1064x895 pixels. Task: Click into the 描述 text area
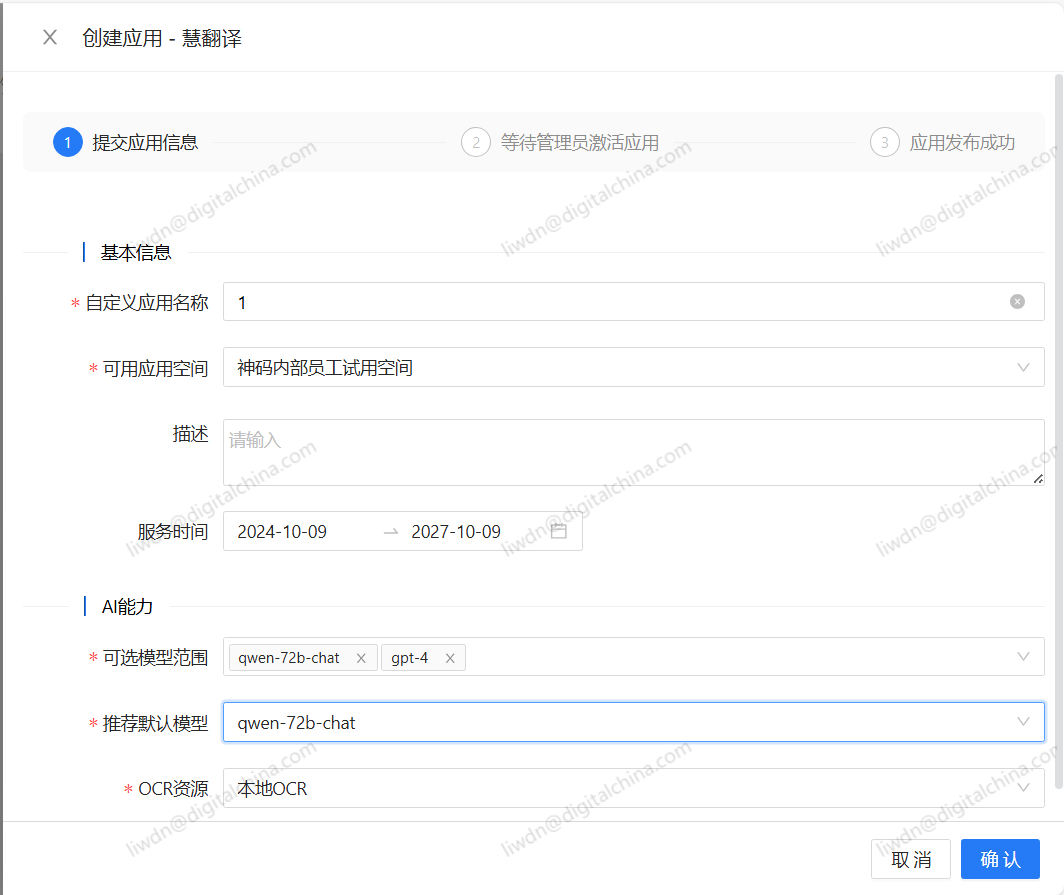(x=630, y=452)
